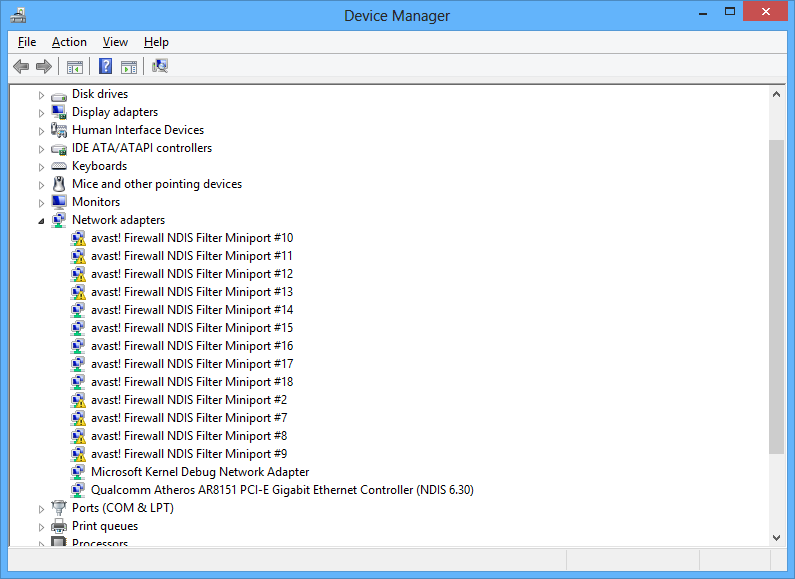Click warning icon of Miniport #11

[78, 256]
